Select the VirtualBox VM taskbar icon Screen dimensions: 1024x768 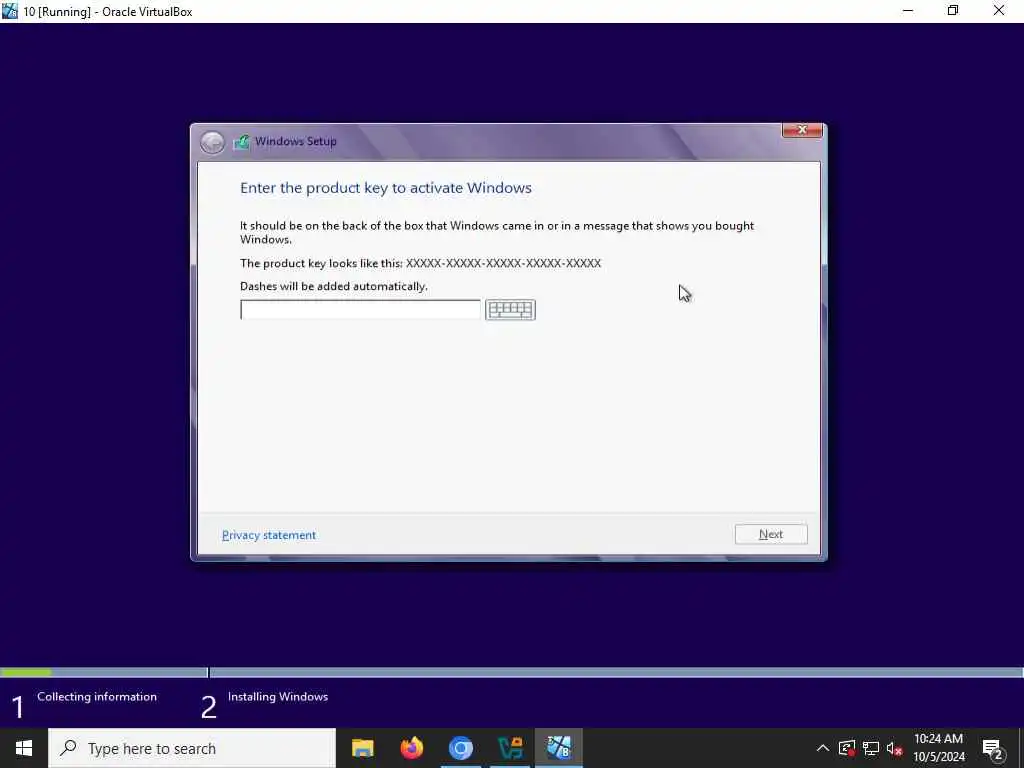click(559, 748)
